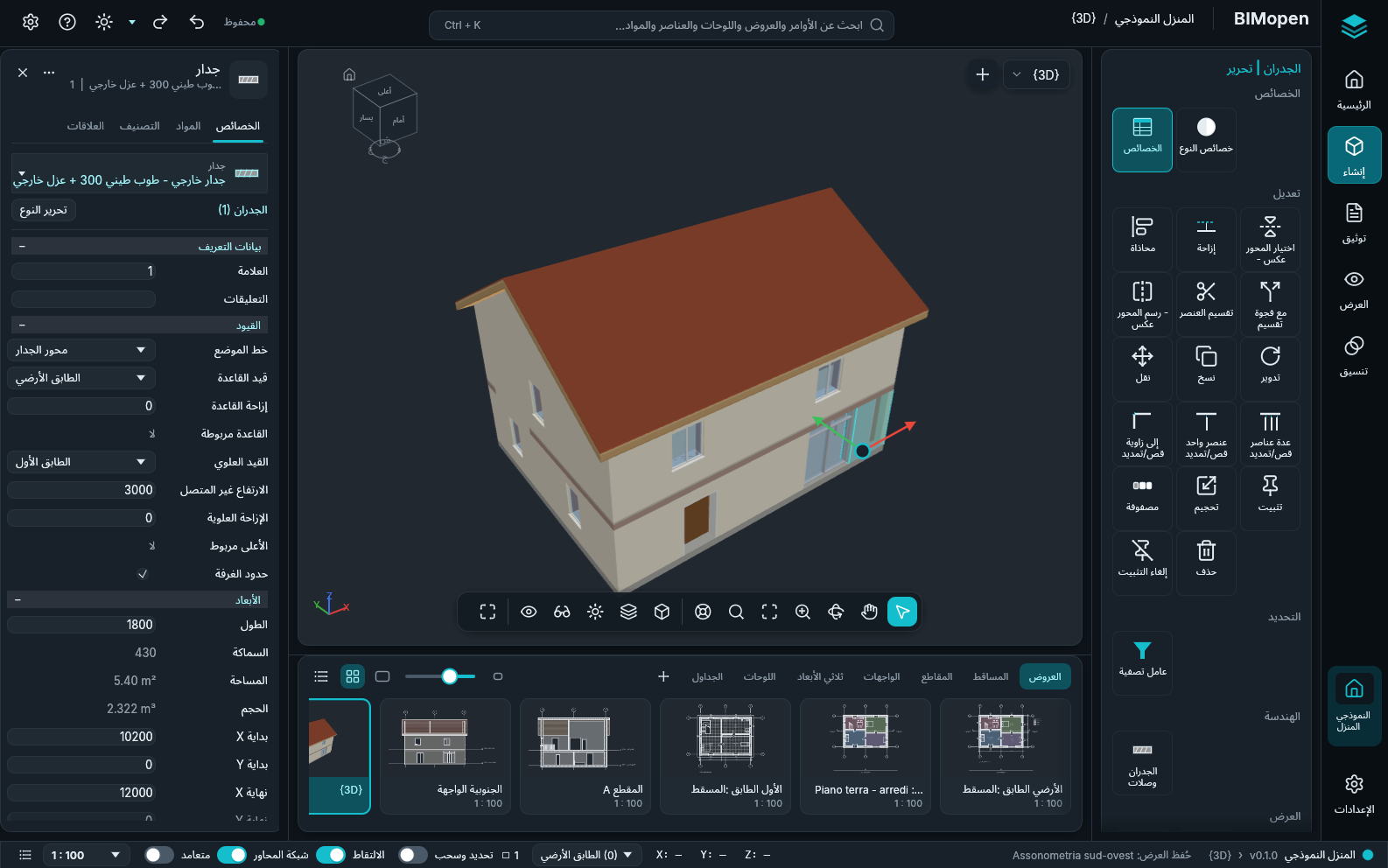Disable the الالتقاط (snap) switch
Screen dimensions: 1388x868
[331, 855]
